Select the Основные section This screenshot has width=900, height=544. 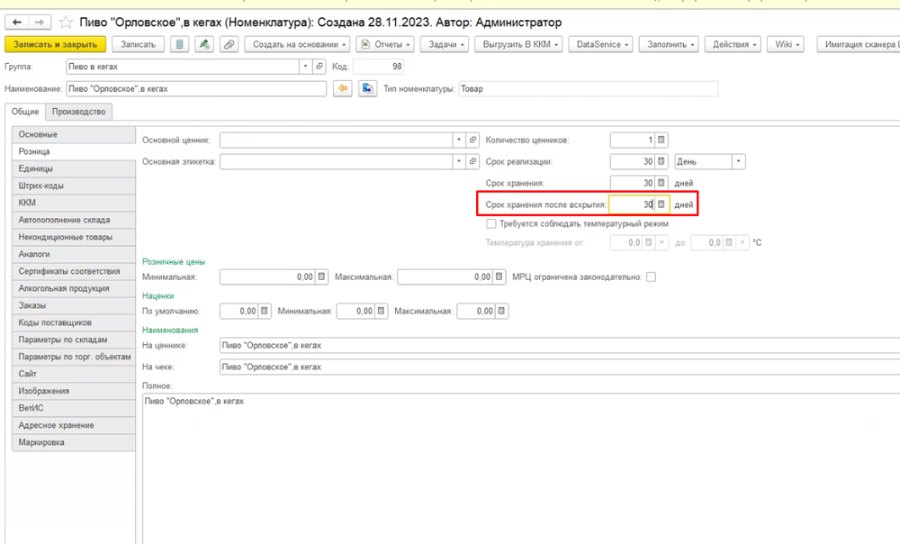coord(73,134)
